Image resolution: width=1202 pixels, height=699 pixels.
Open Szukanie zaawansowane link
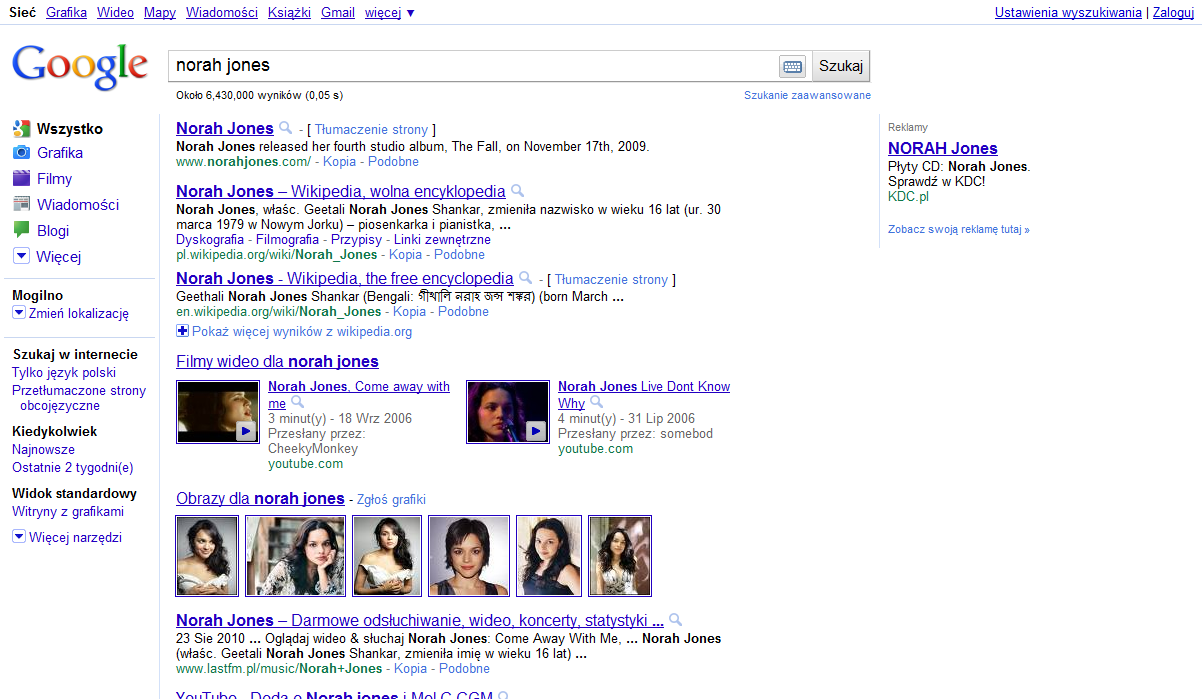pos(807,95)
